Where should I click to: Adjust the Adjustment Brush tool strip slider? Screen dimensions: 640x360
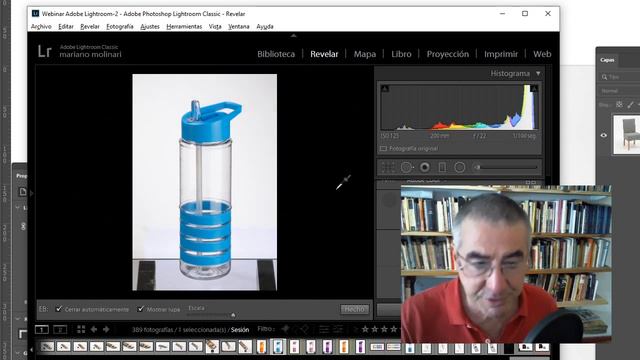click(x=509, y=167)
